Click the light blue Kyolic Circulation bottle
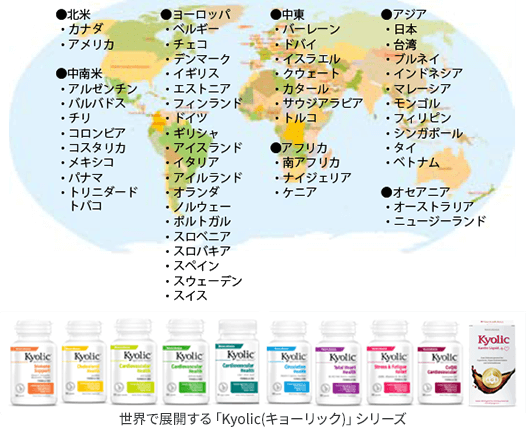526x436 pixels. (x=288, y=362)
